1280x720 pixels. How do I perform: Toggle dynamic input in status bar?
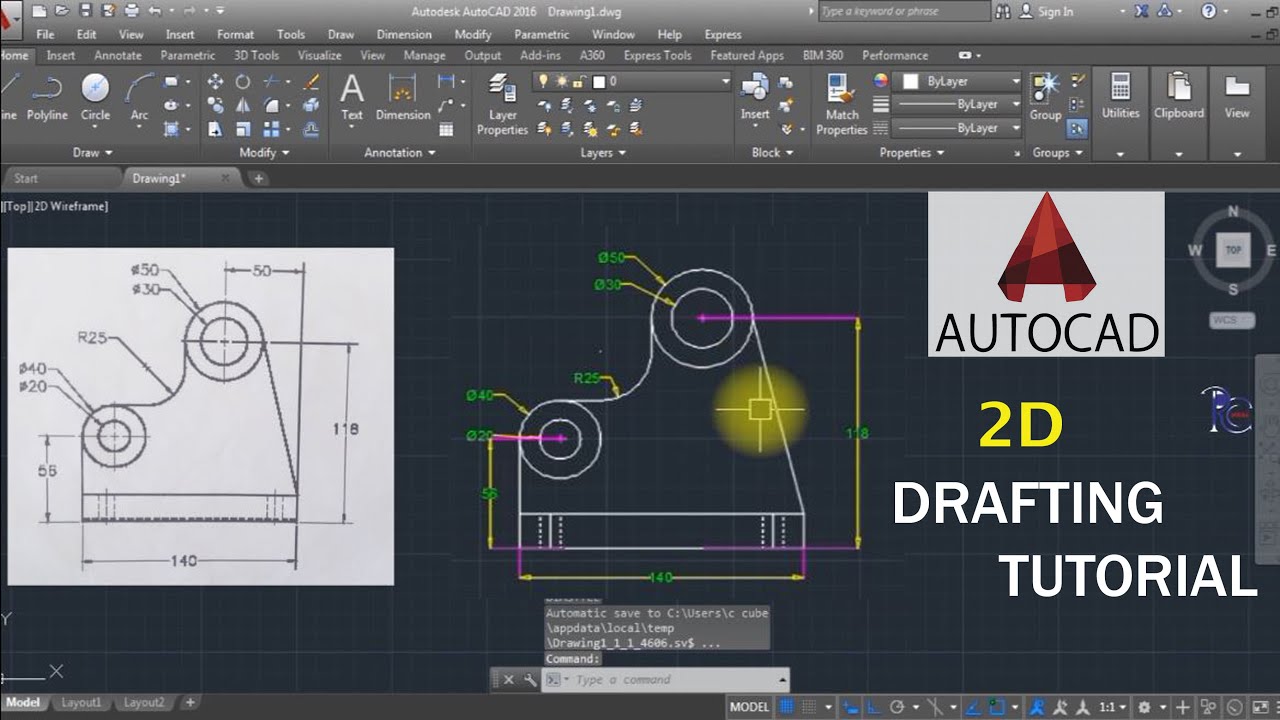[x=849, y=706]
